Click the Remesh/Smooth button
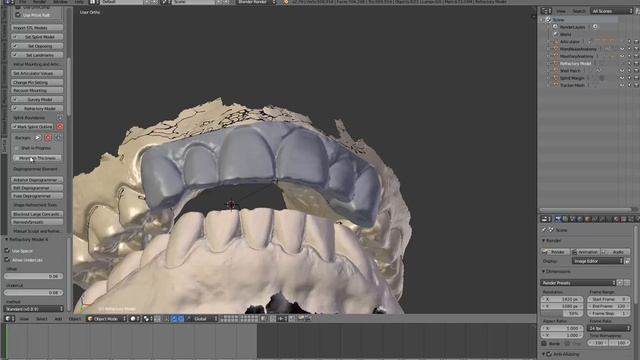640x360 pixels. (x=37, y=222)
